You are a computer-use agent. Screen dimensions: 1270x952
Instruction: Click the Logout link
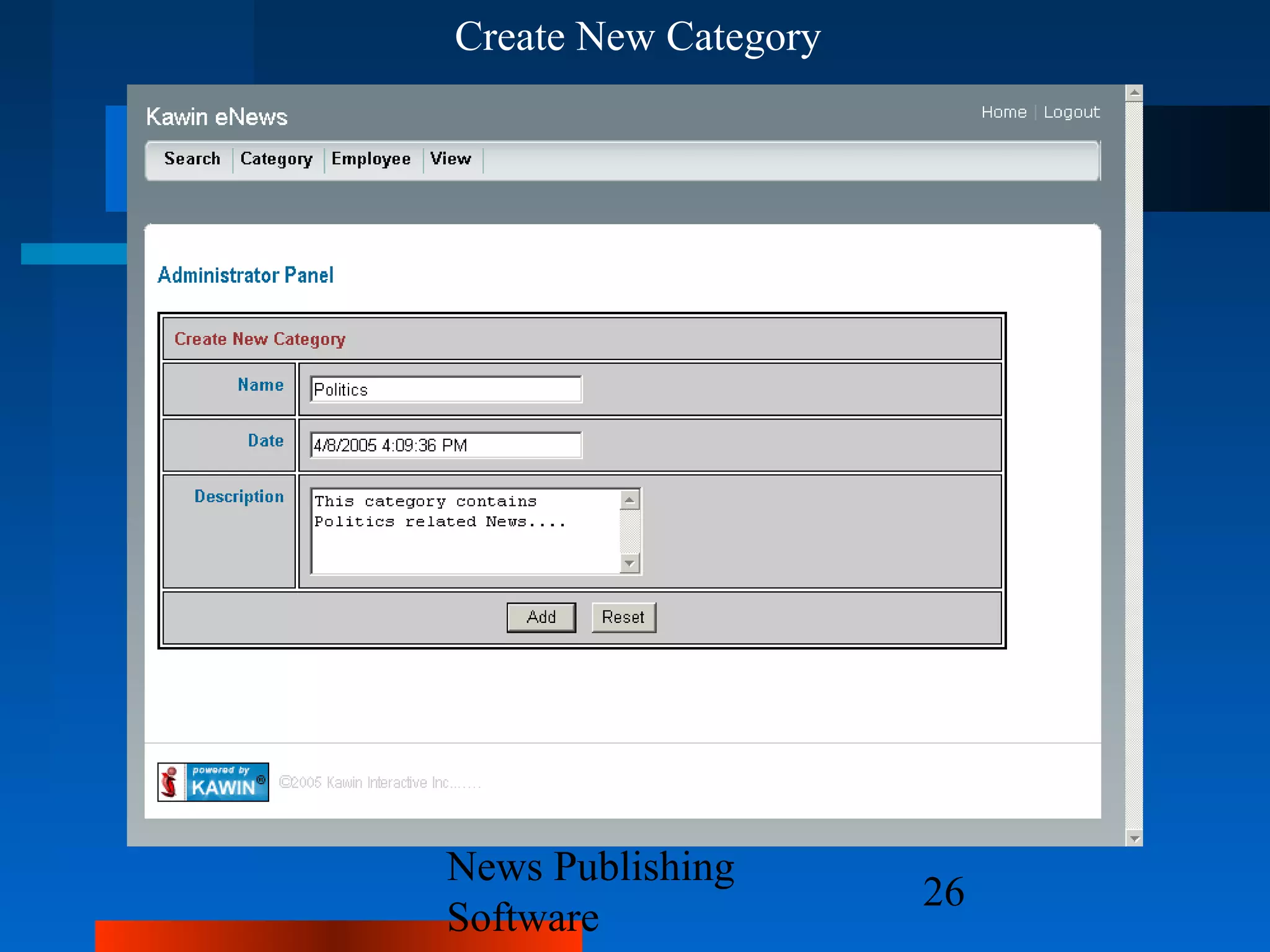[x=1072, y=112]
